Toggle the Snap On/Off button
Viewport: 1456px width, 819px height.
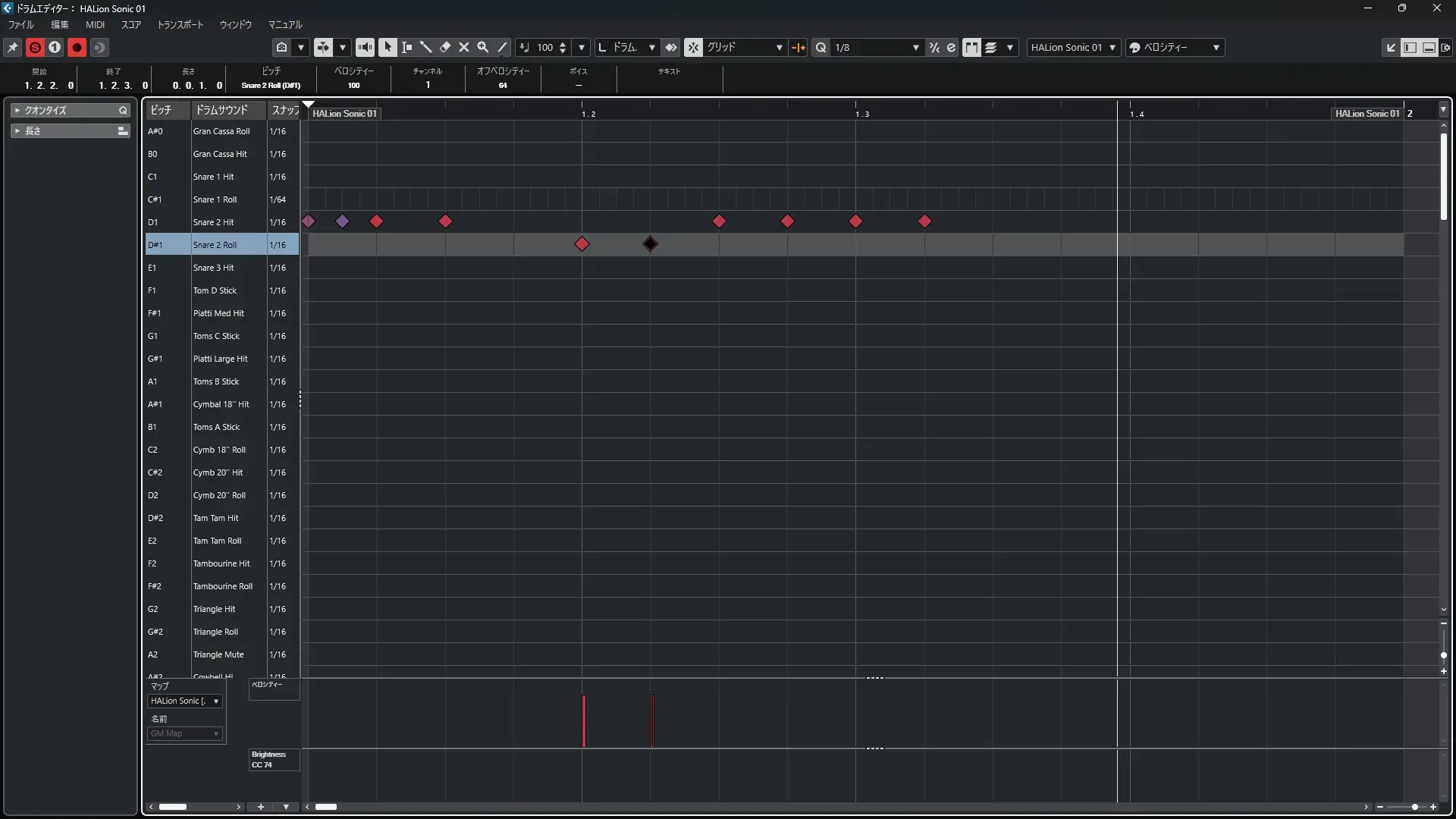[x=693, y=47]
